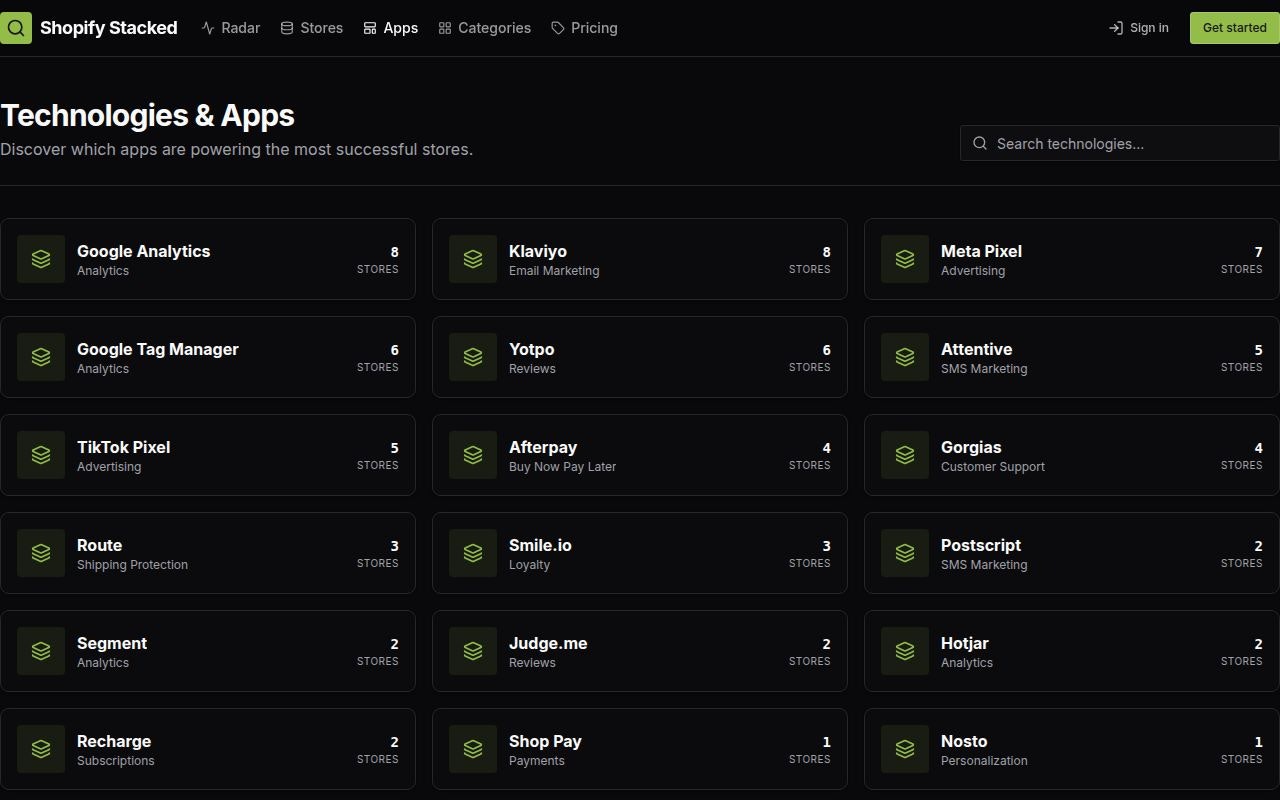Open the Recharge app name
The image size is (1280, 800).
coord(114,741)
